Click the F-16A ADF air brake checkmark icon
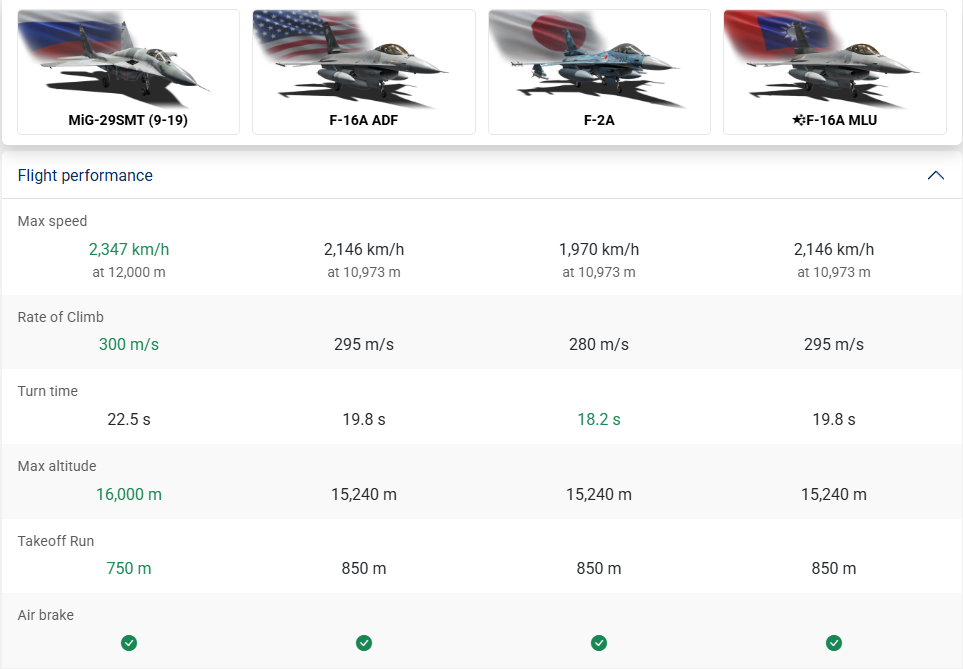Viewport: 963px width, 669px height. (x=364, y=643)
